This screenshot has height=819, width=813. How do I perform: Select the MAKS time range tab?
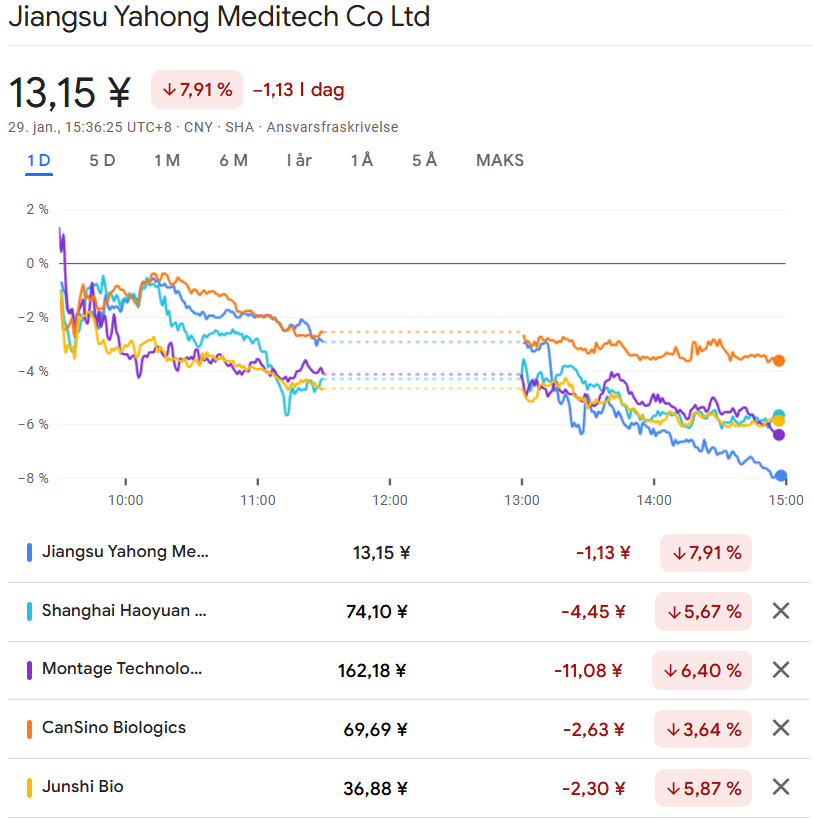(500, 161)
